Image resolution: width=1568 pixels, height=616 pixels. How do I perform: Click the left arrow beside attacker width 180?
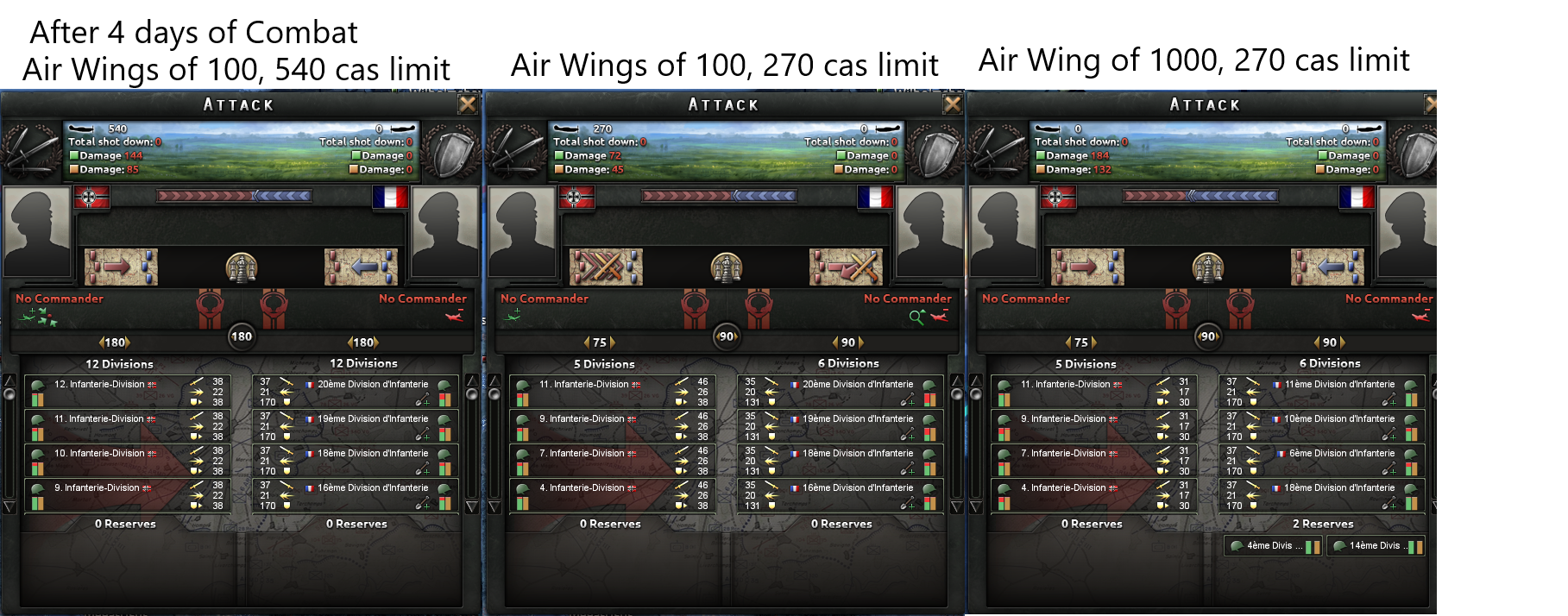pyautogui.click(x=102, y=343)
